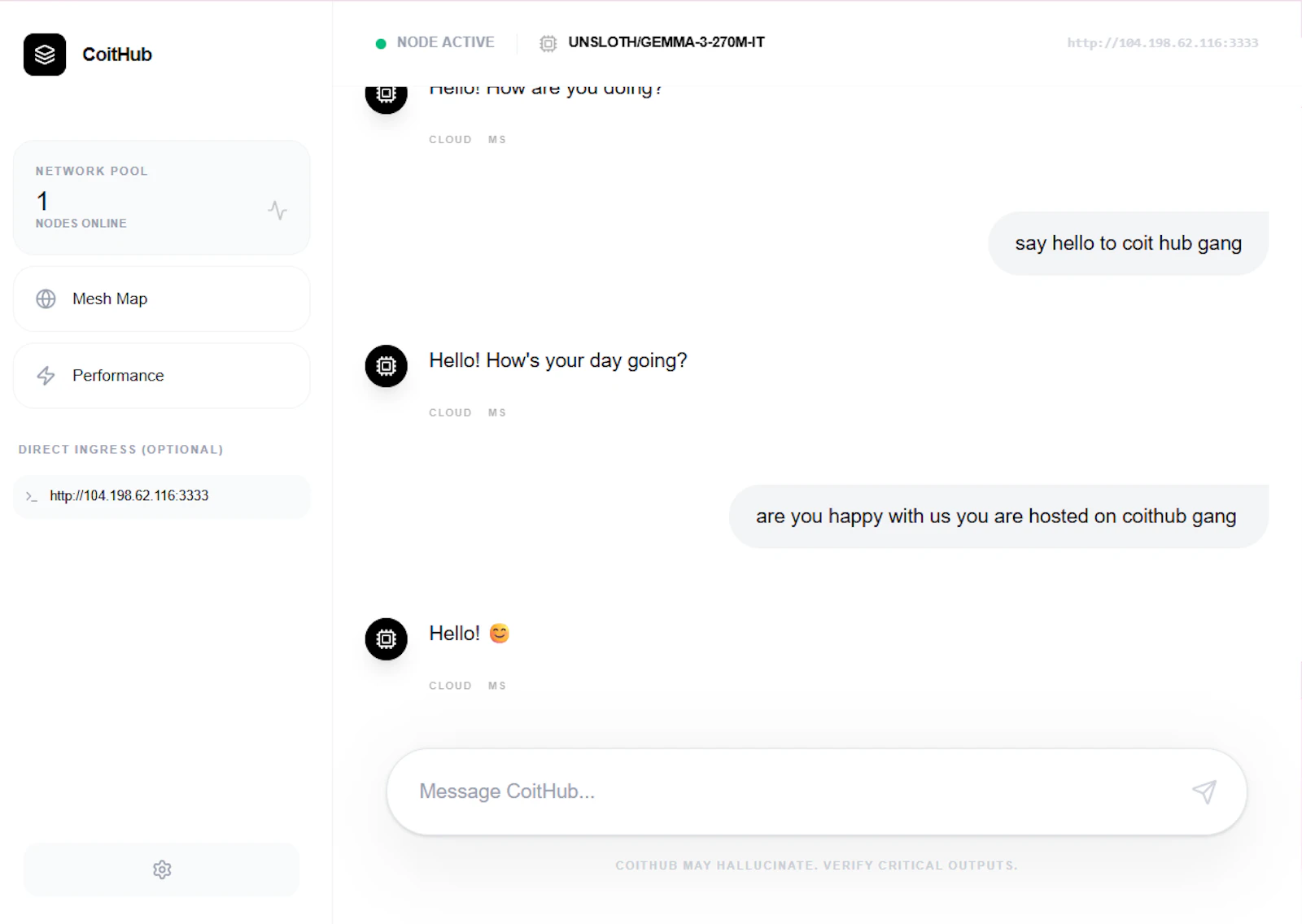1302x924 pixels.
Task: Expand the Direct Ingress address entry
Action: [x=162, y=496]
